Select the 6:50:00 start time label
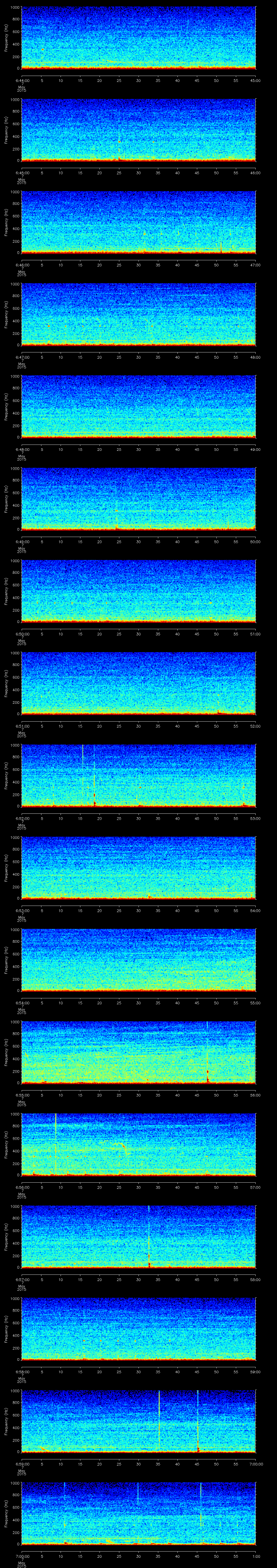This screenshot has width=277, height=1568. 22,634
